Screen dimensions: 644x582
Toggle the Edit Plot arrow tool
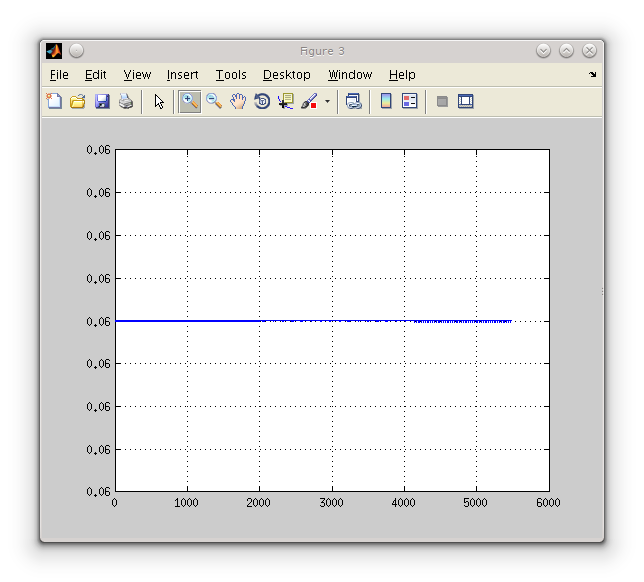point(159,101)
